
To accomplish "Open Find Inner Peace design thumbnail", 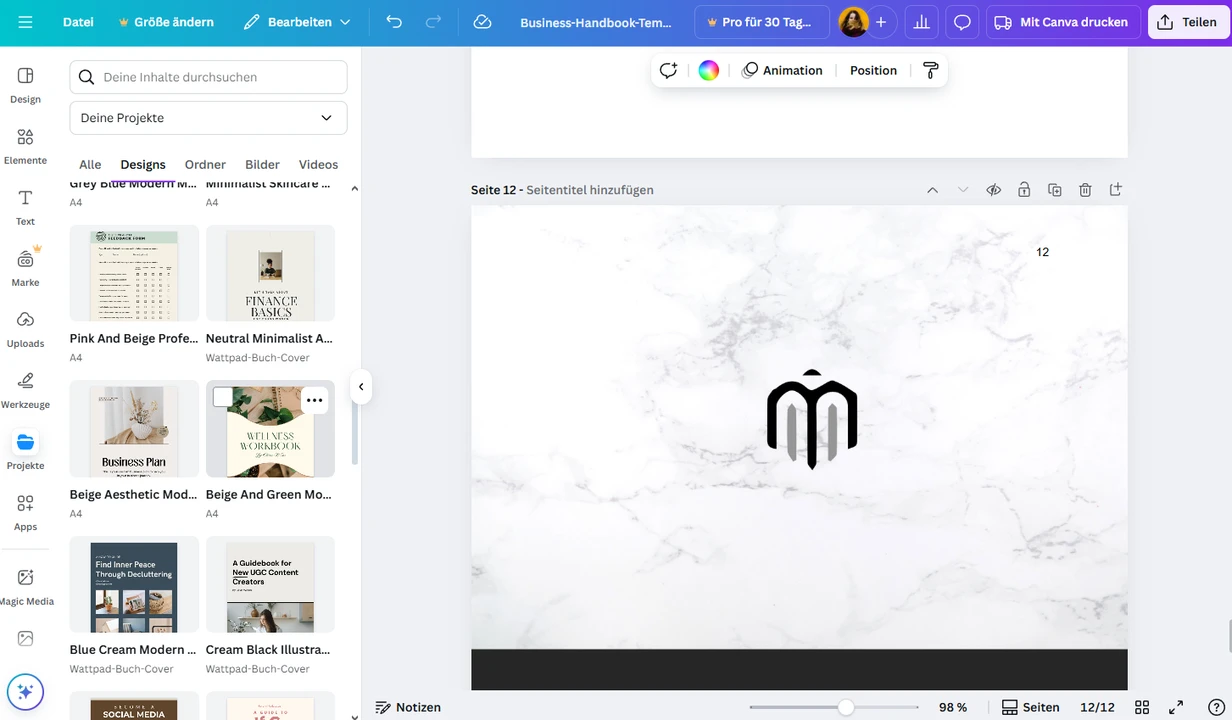I will pyautogui.click(x=134, y=585).
